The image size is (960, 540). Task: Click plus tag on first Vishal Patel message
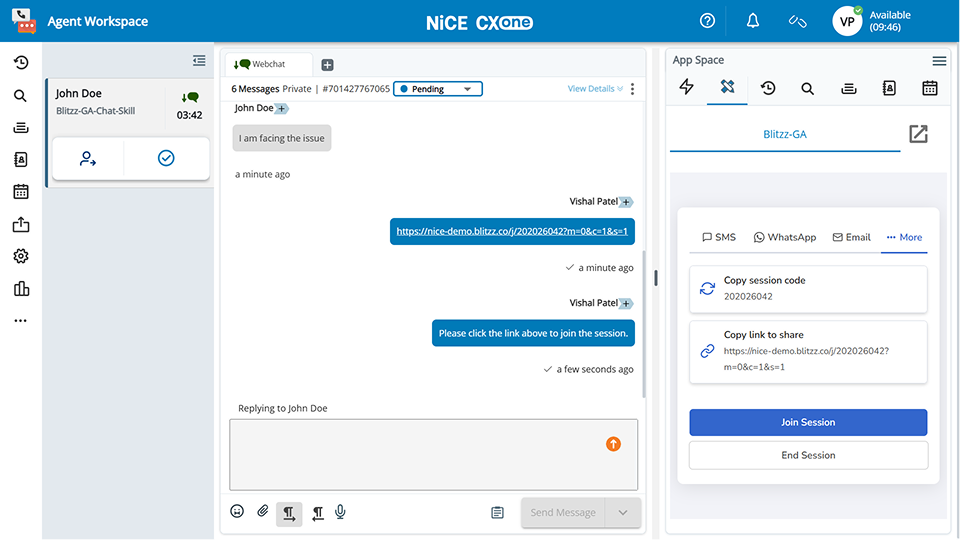point(626,202)
